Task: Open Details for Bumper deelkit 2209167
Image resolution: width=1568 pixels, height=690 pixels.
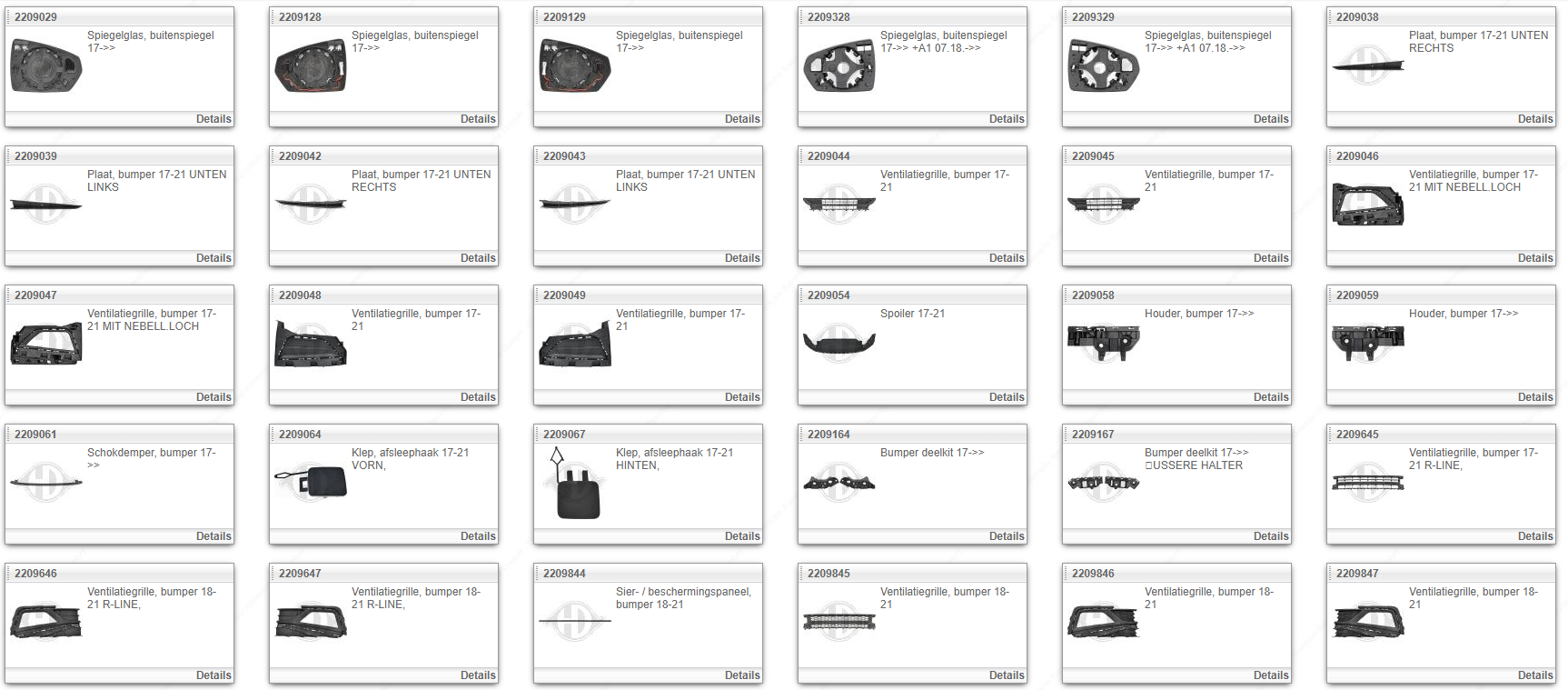Action: (x=1270, y=536)
